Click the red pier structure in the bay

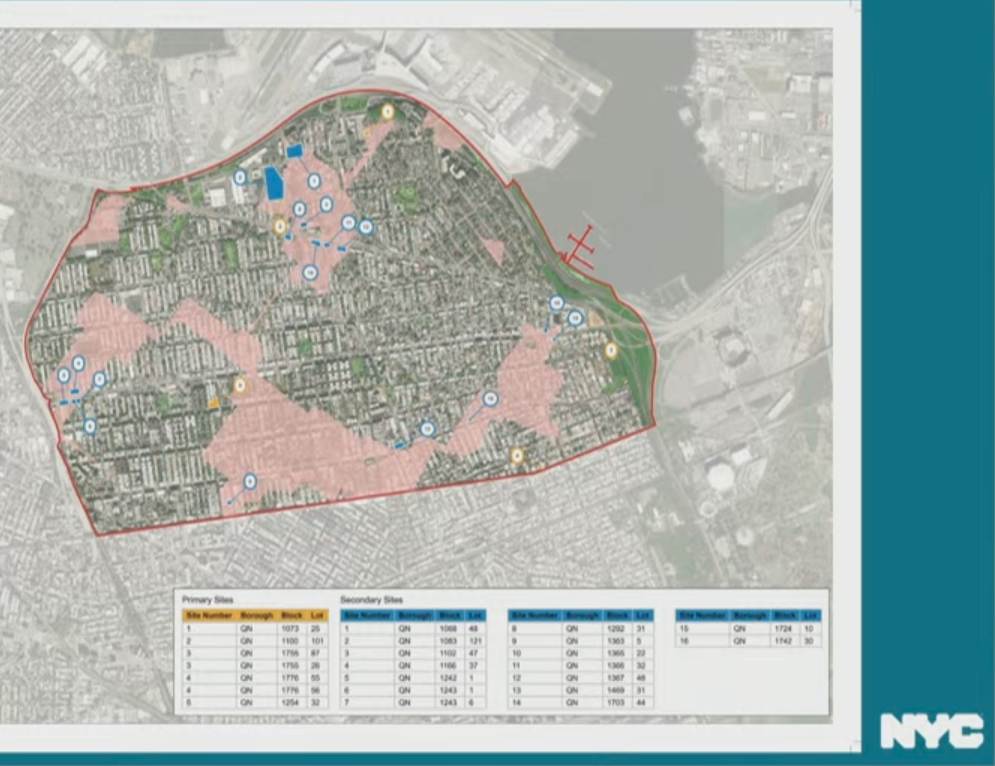coord(581,246)
